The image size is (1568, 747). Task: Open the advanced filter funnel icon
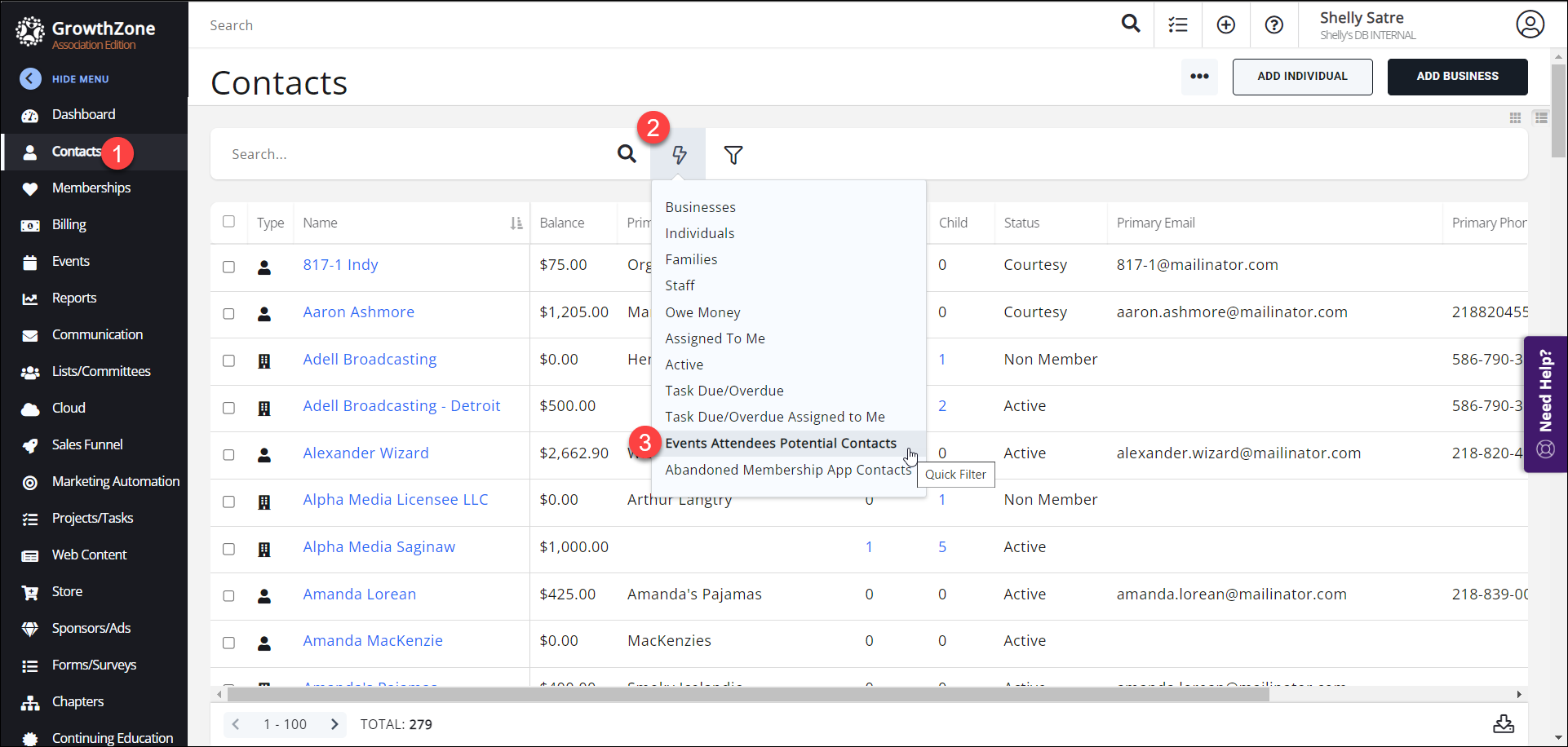[733, 155]
